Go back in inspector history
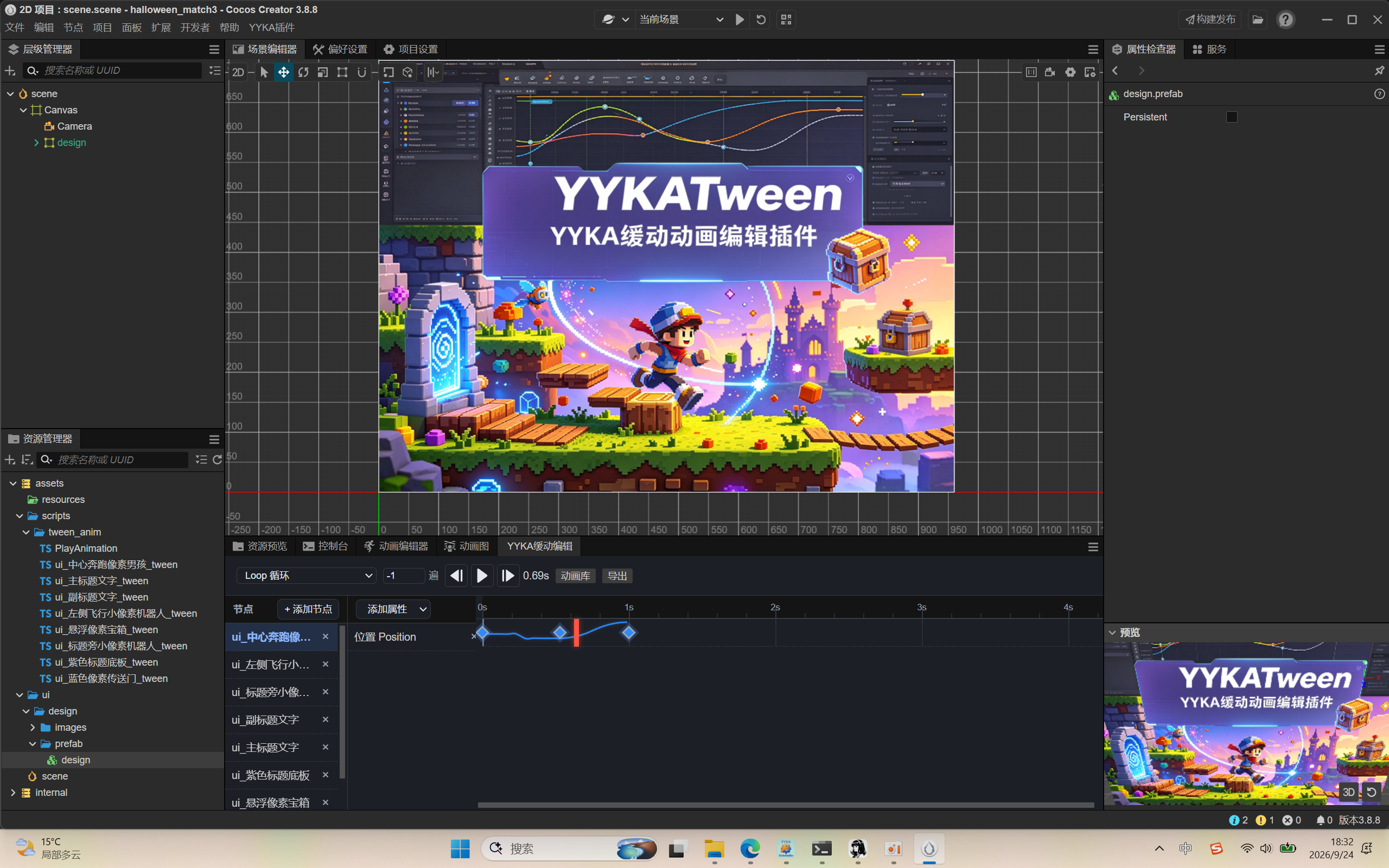 (x=1115, y=71)
